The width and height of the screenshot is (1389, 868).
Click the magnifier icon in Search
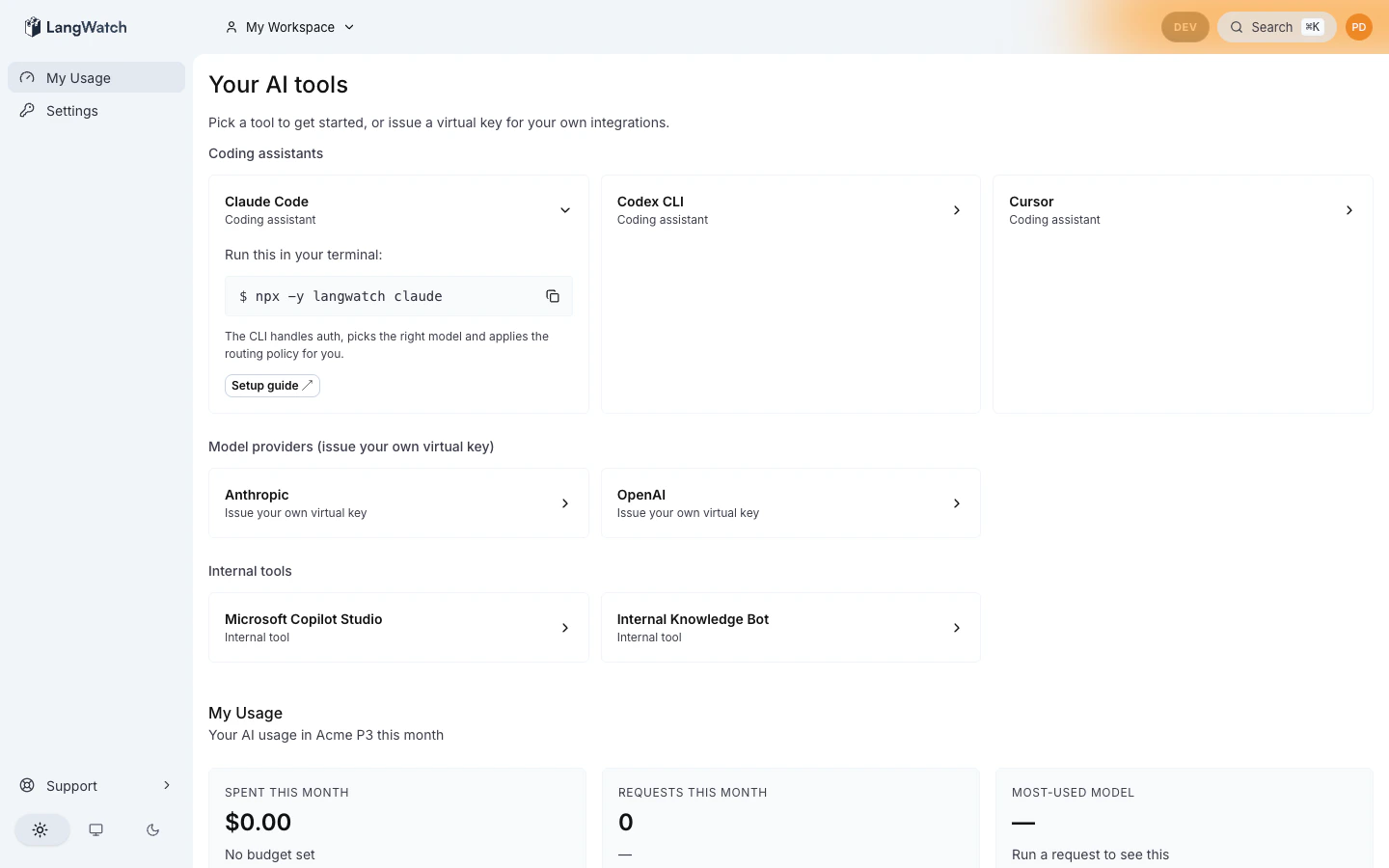1237,27
